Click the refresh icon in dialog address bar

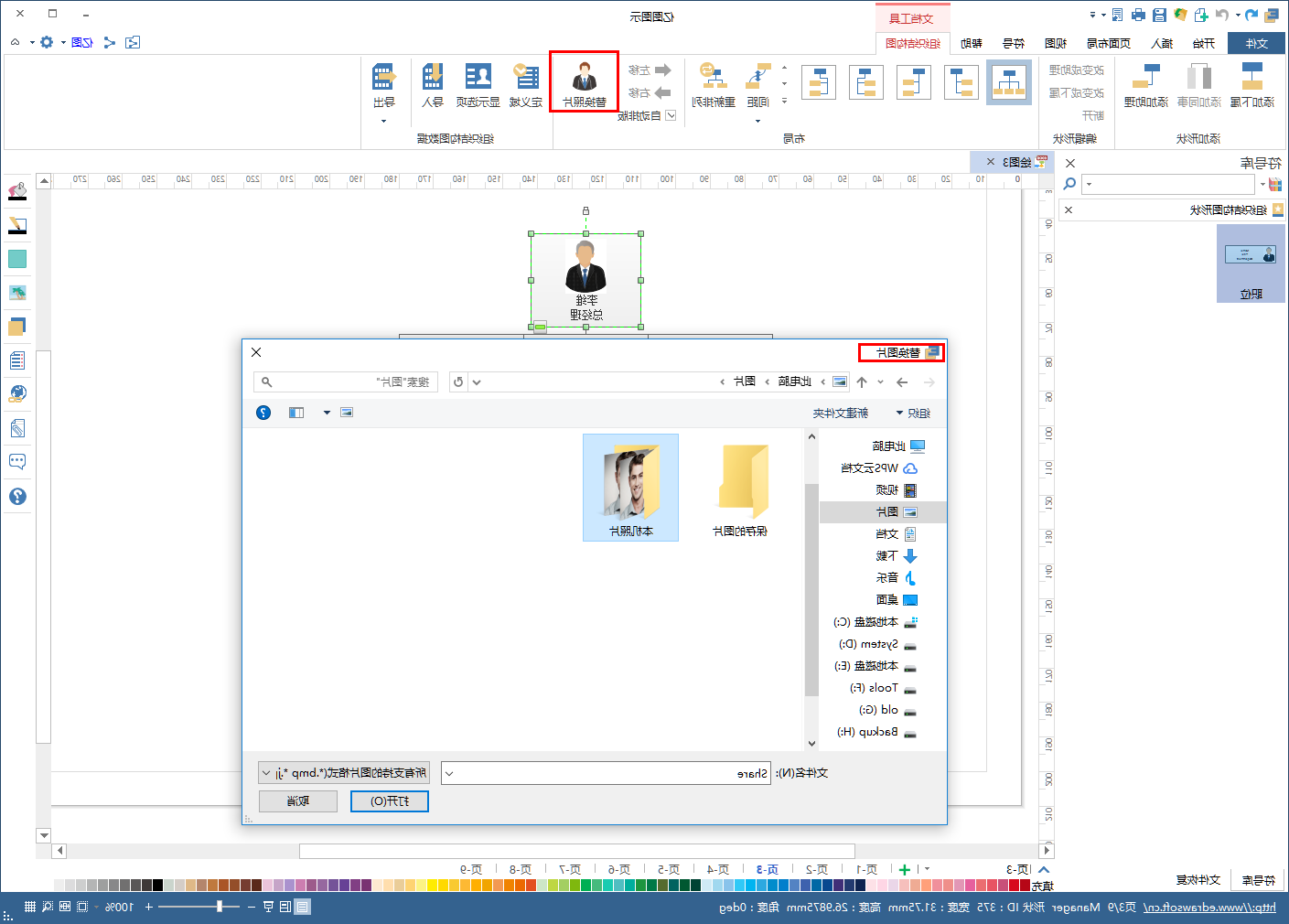pos(458,381)
